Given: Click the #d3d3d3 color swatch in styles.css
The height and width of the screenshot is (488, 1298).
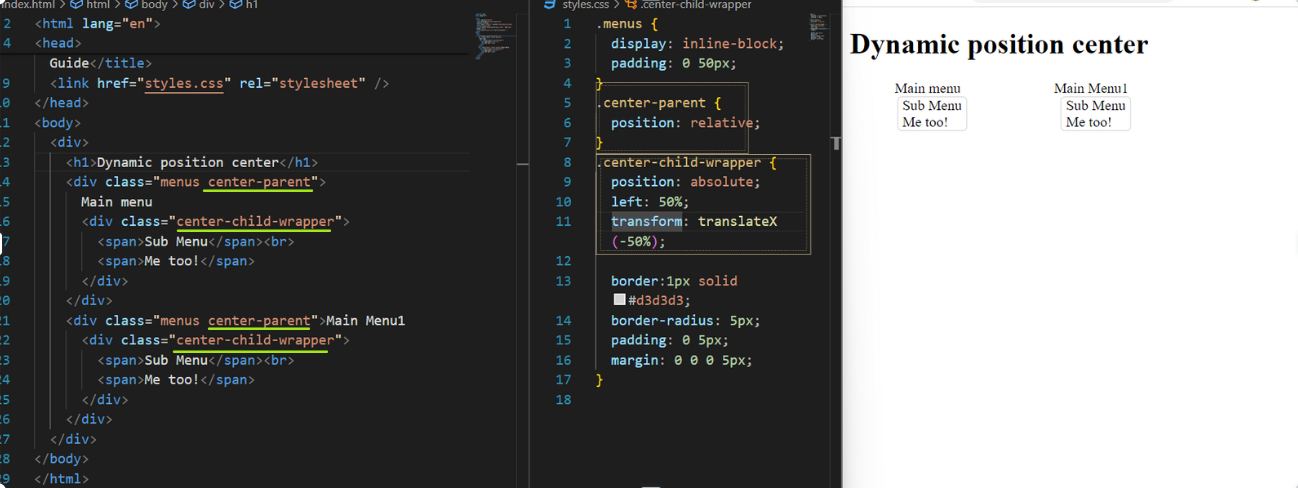Looking at the screenshot, I should tap(619, 300).
